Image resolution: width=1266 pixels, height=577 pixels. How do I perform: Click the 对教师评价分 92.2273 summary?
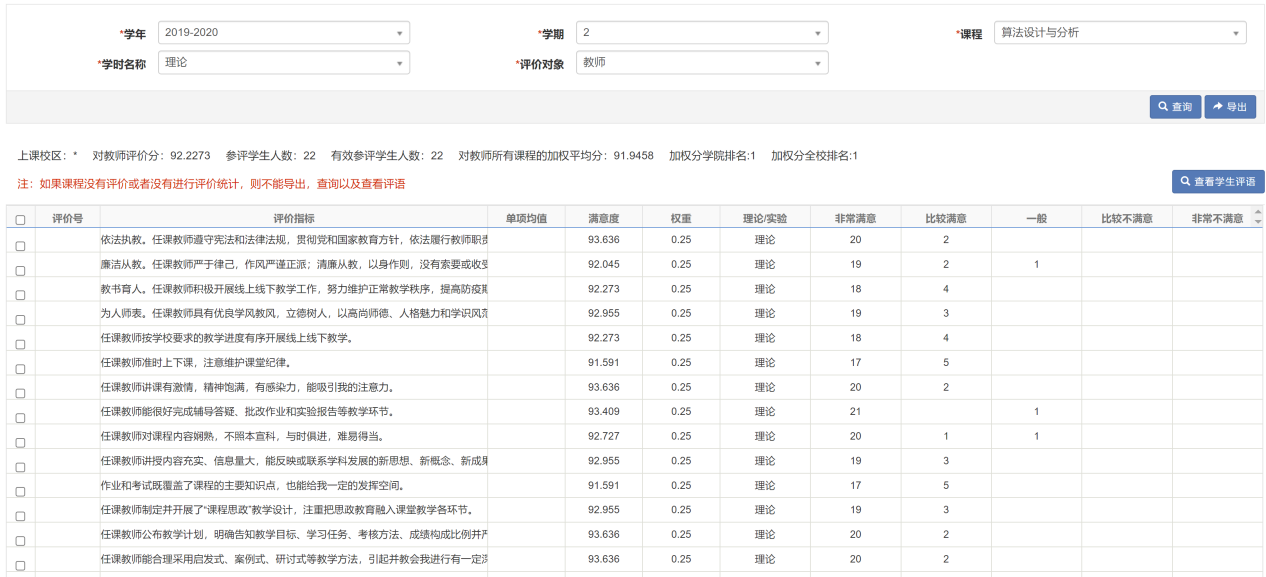click(x=151, y=156)
